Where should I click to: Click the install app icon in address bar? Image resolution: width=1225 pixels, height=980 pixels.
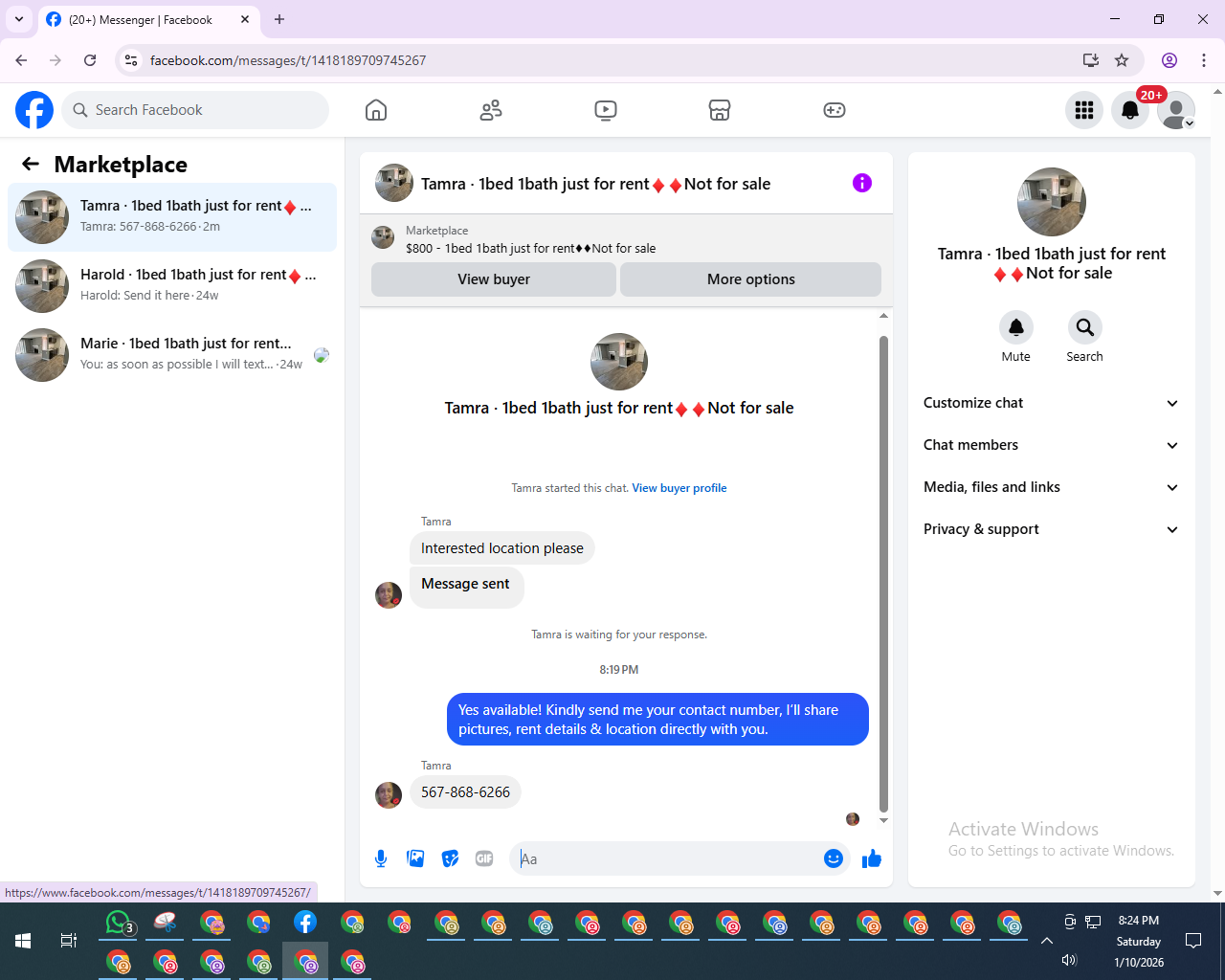click(x=1091, y=60)
